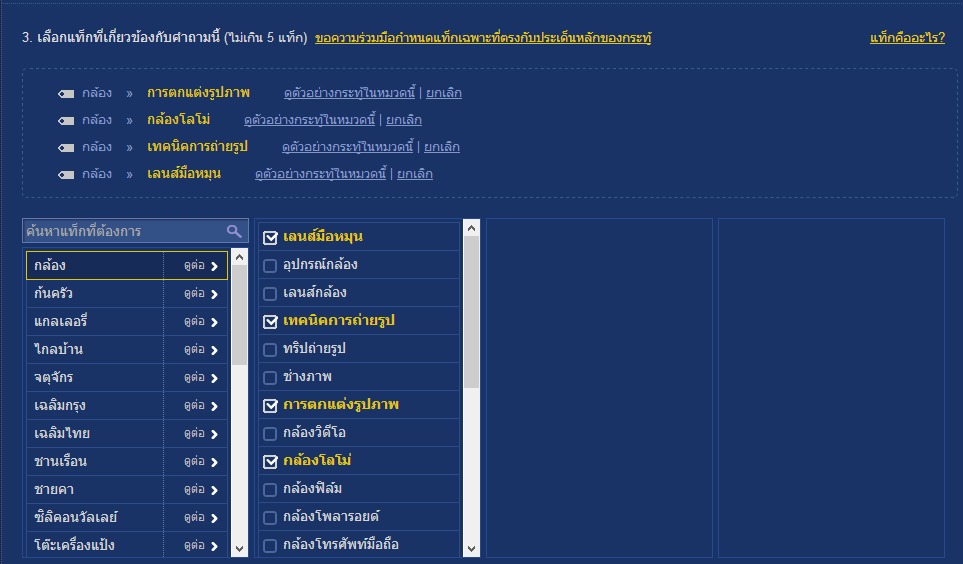
Task: Uncheck the เลนส์มือหมุน checkbox
Action: pyautogui.click(x=270, y=237)
